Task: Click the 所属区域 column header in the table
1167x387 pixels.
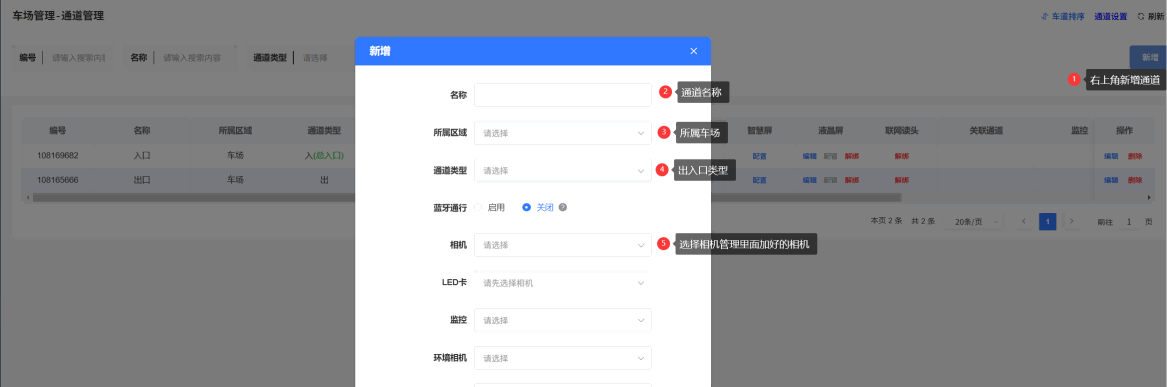Action: coord(235,130)
